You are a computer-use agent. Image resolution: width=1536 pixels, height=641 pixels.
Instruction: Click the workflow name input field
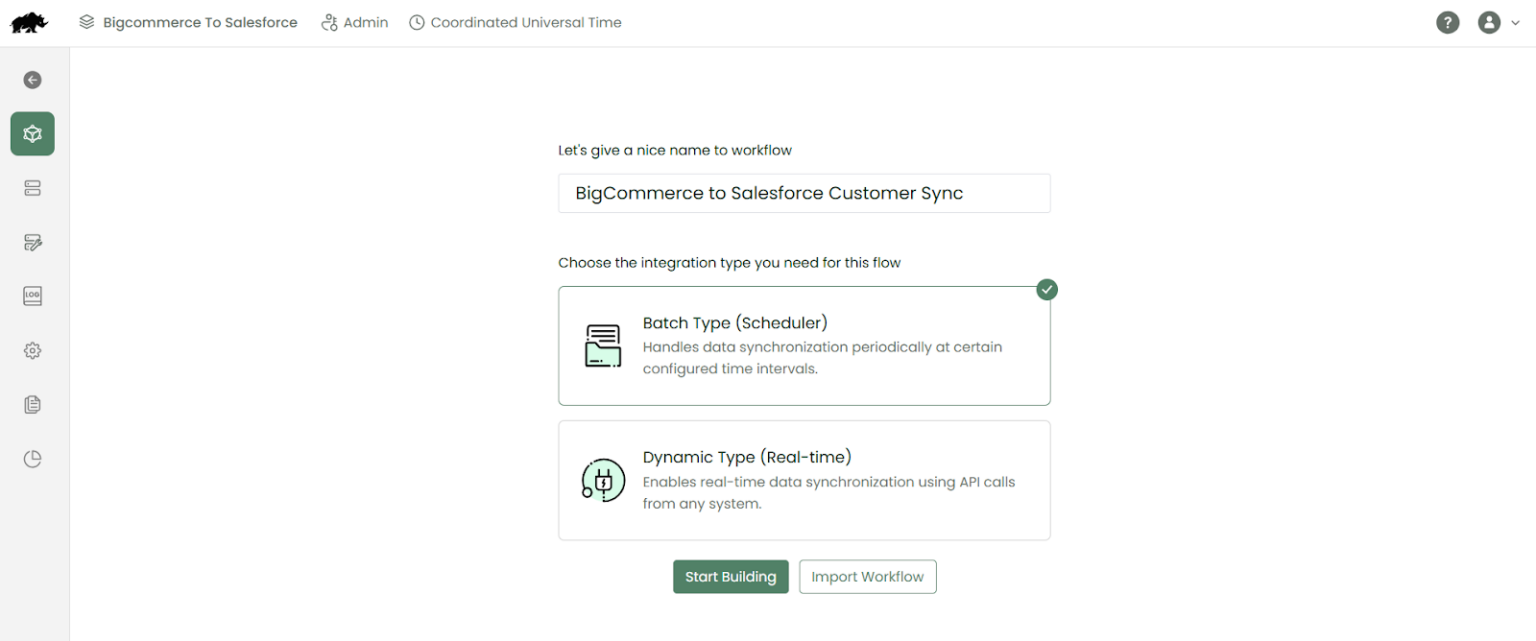coord(804,193)
